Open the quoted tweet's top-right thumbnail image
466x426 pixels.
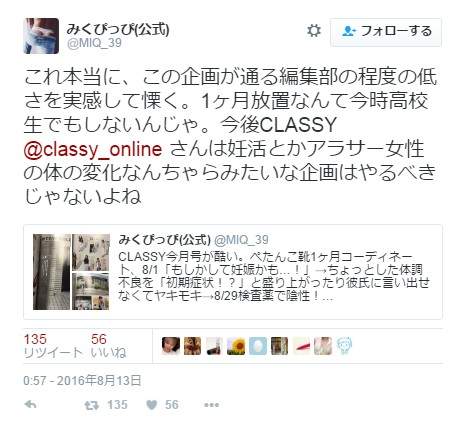tap(91, 252)
